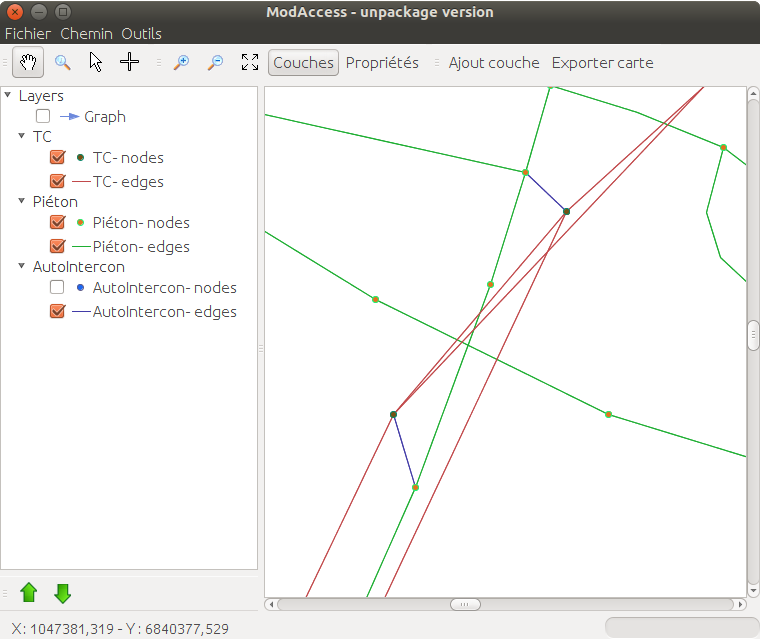This screenshot has height=639, width=760.
Task: Select the AutoIntercon- nodes layer label
Action: tap(165, 288)
